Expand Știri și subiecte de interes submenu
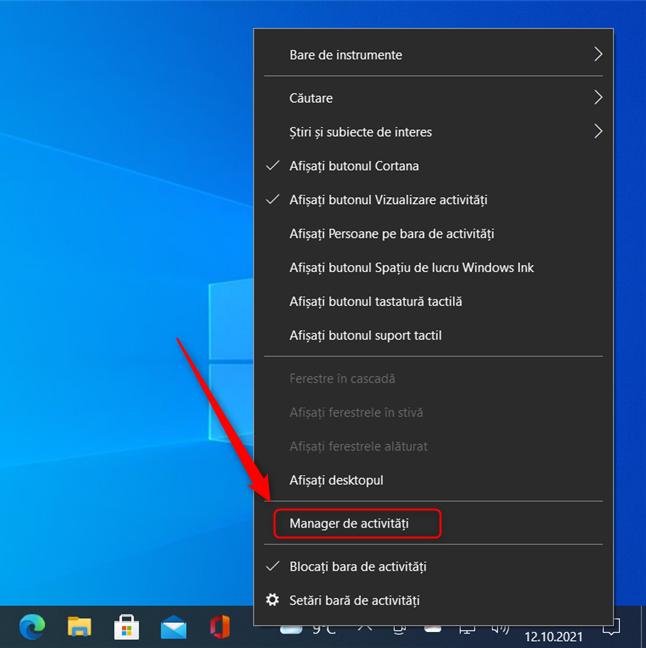646x648 pixels. pyautogui.click(x=433, y=132)
